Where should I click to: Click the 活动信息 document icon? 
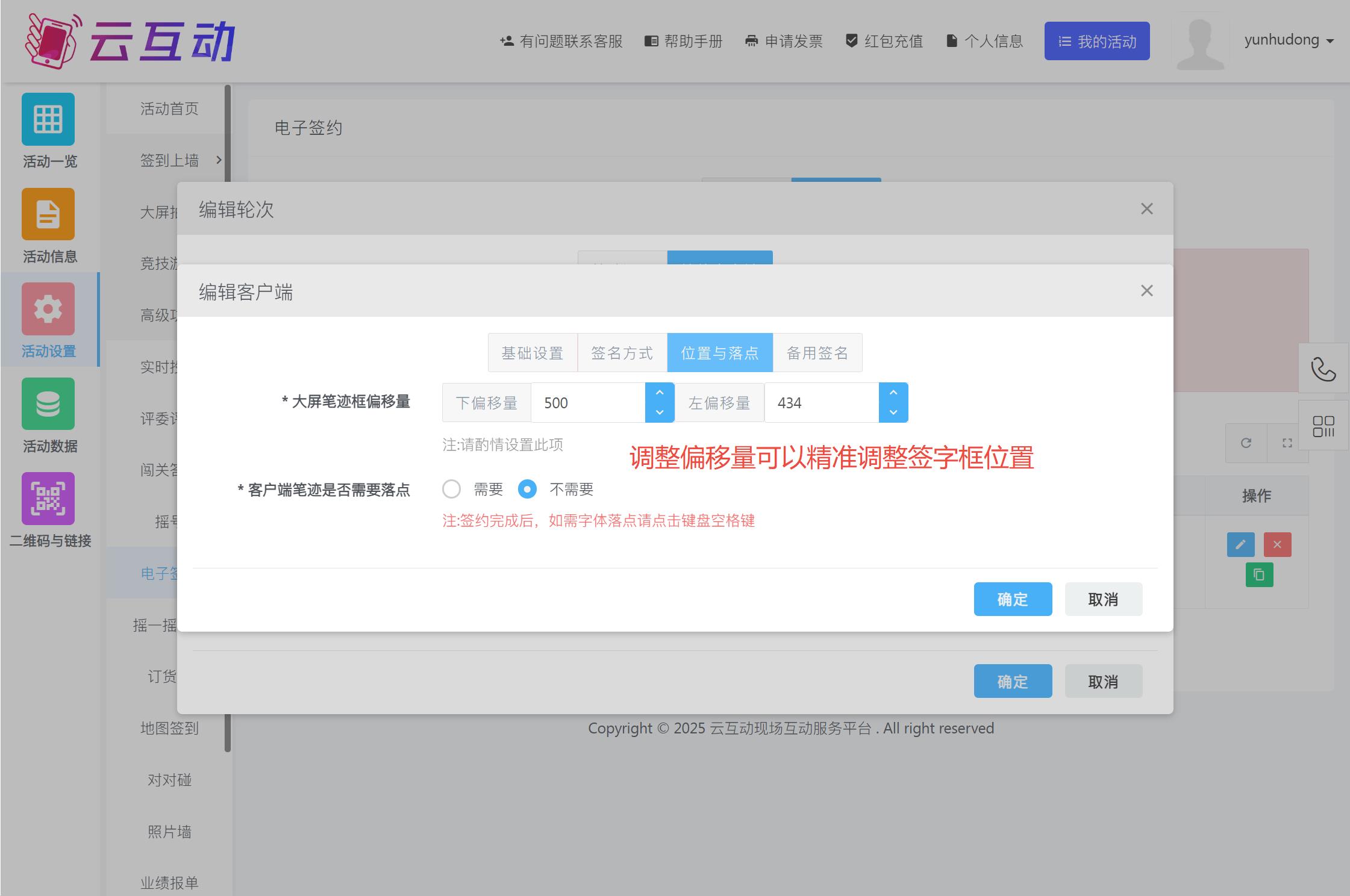[48, 214]
